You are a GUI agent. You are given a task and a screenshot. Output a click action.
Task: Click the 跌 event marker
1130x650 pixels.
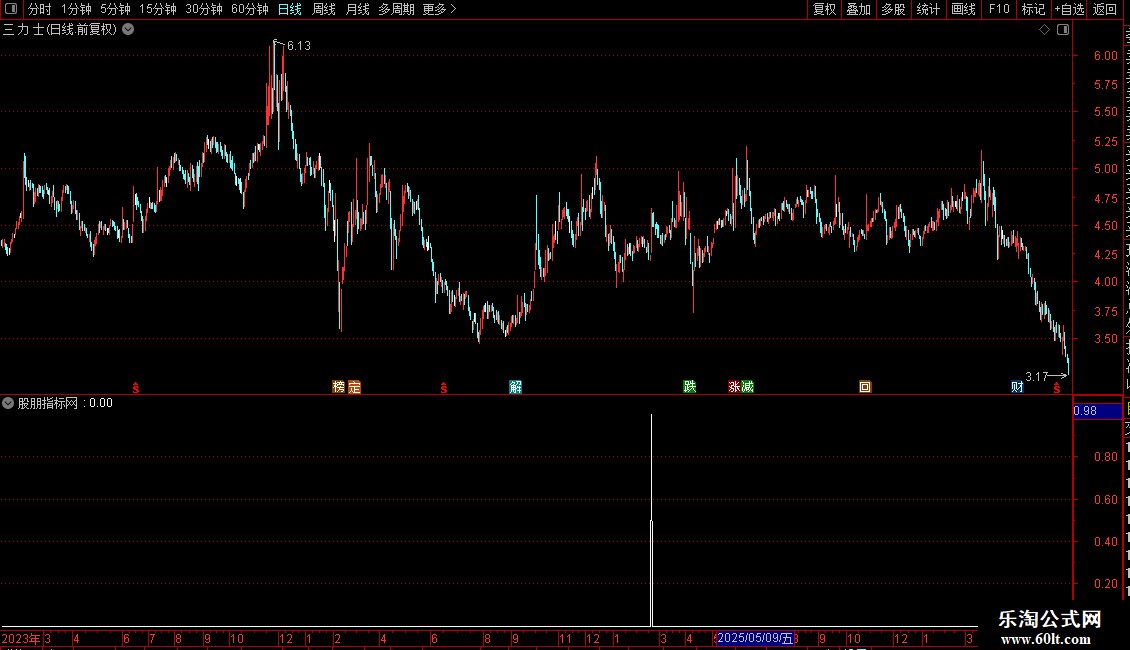(690, 387)
